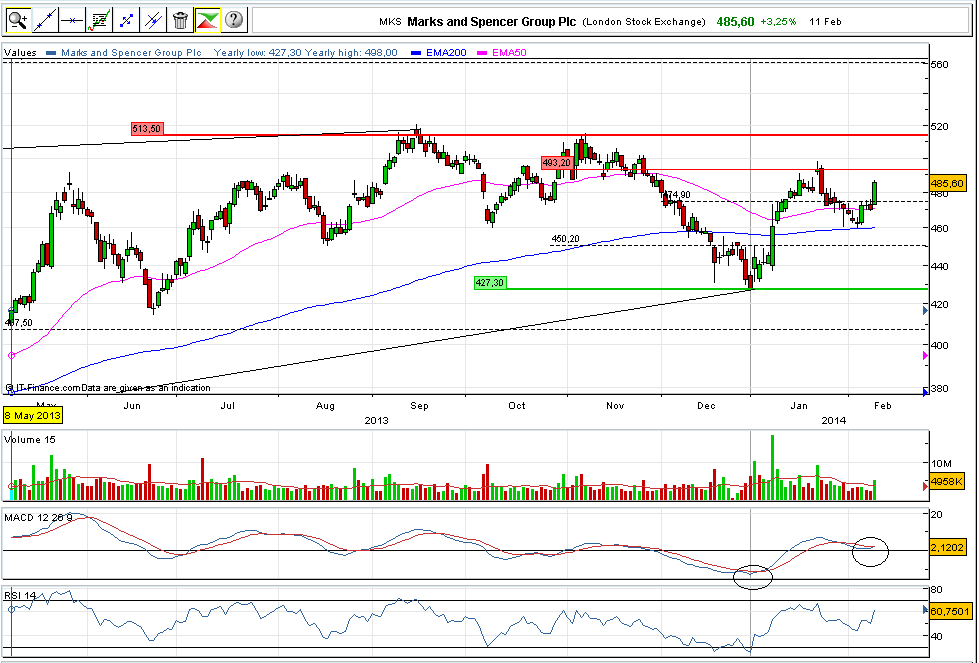Click the 474,90 dashed level label
Viewport: 979px width, 663px height.
(x=677, y=195)
